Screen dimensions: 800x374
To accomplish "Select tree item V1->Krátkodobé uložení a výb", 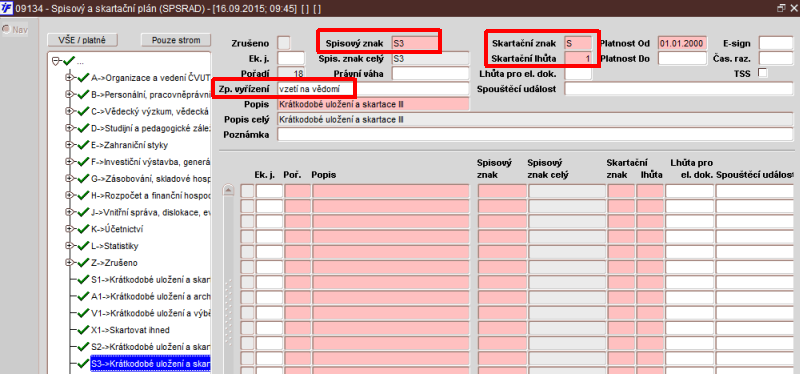I will pos(150,313).
